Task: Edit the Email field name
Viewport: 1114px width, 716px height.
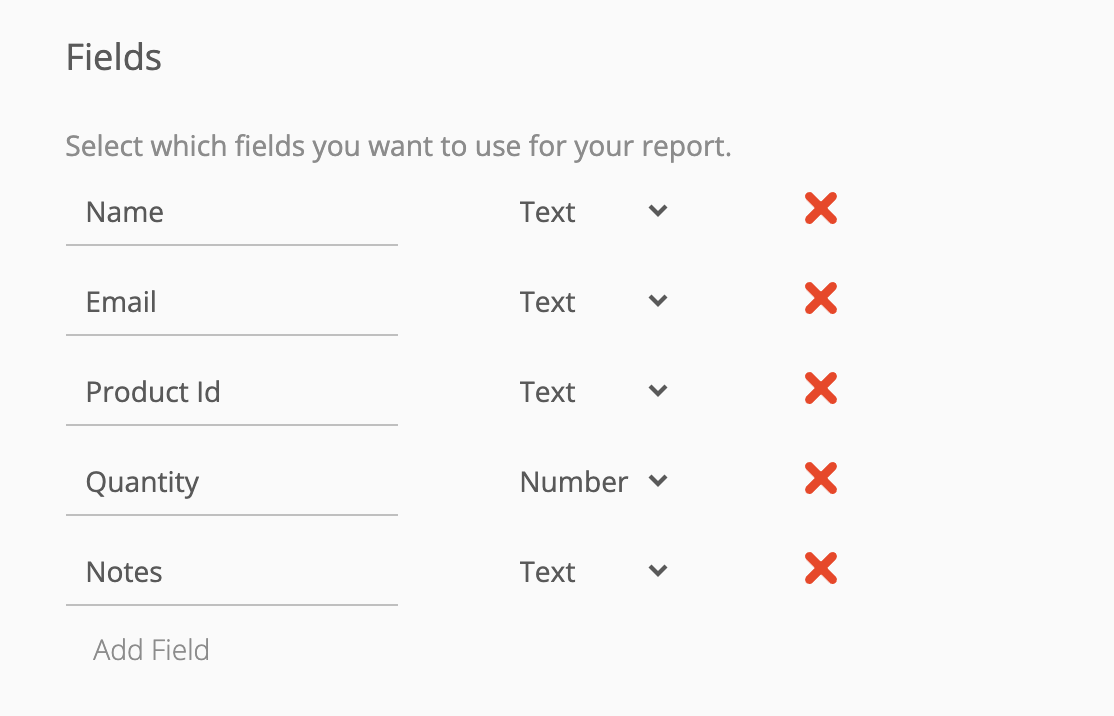Action: [230, 302]
